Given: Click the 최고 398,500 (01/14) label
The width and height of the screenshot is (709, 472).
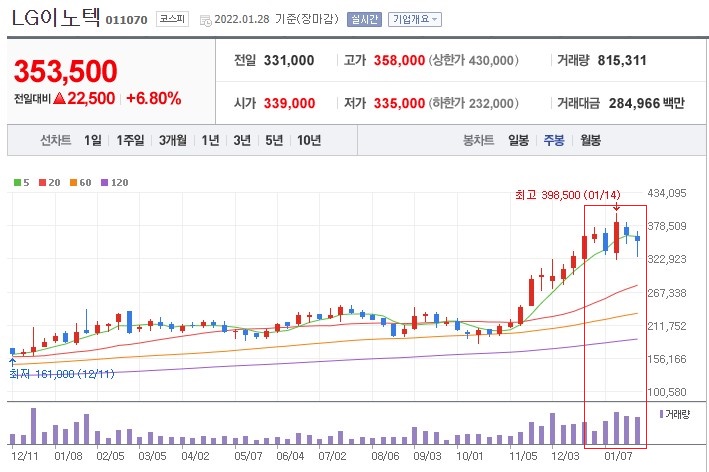Looking at the screenshot, I should point(568,195).
